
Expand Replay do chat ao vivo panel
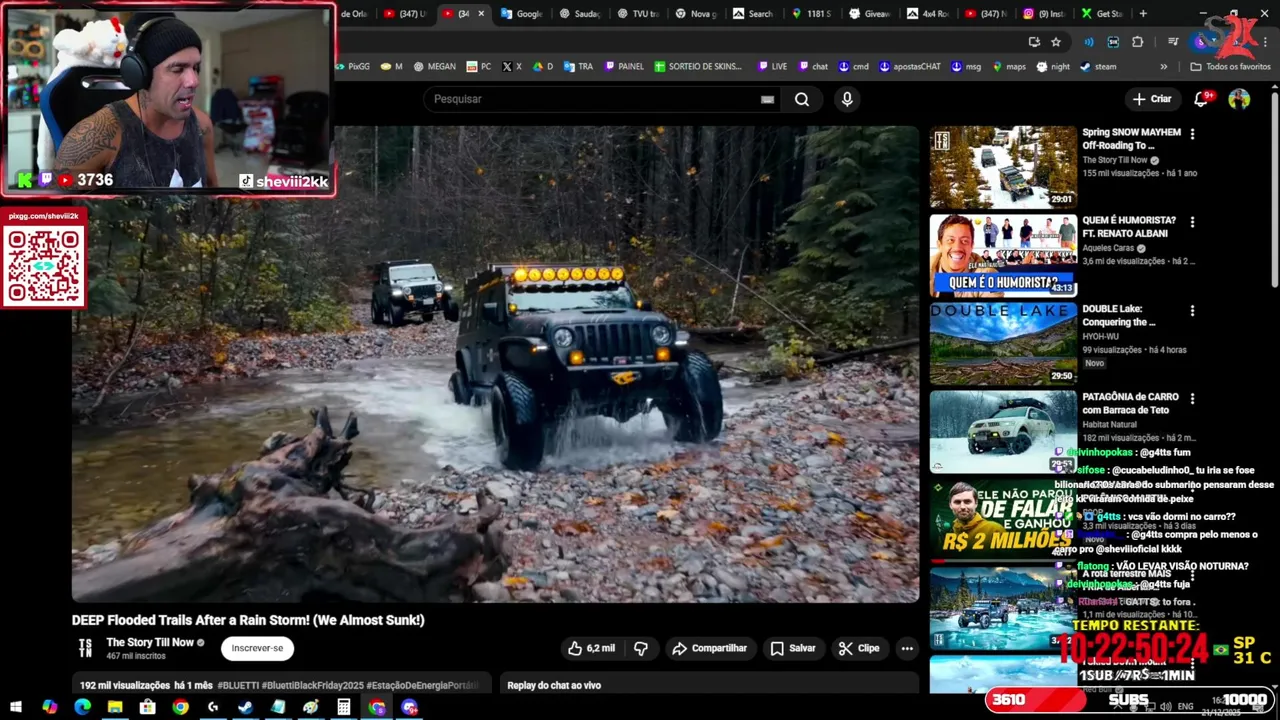coord(709,685)
